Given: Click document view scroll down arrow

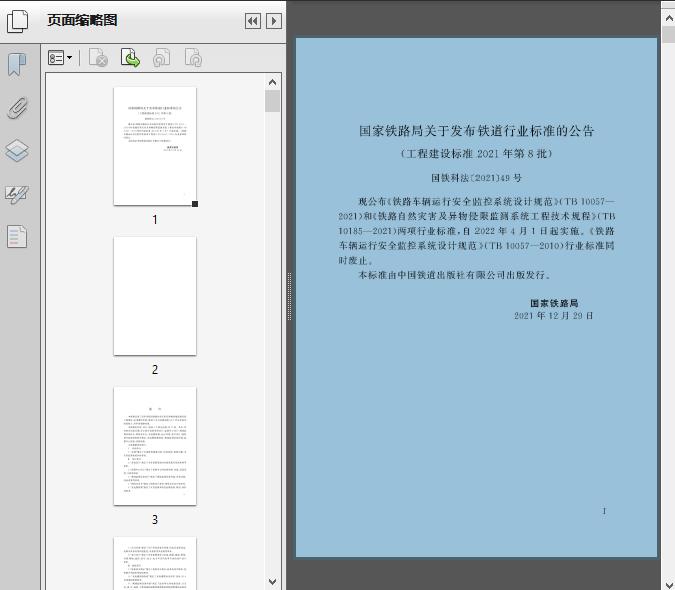Looking at the screenshot, I should (669, 583).
